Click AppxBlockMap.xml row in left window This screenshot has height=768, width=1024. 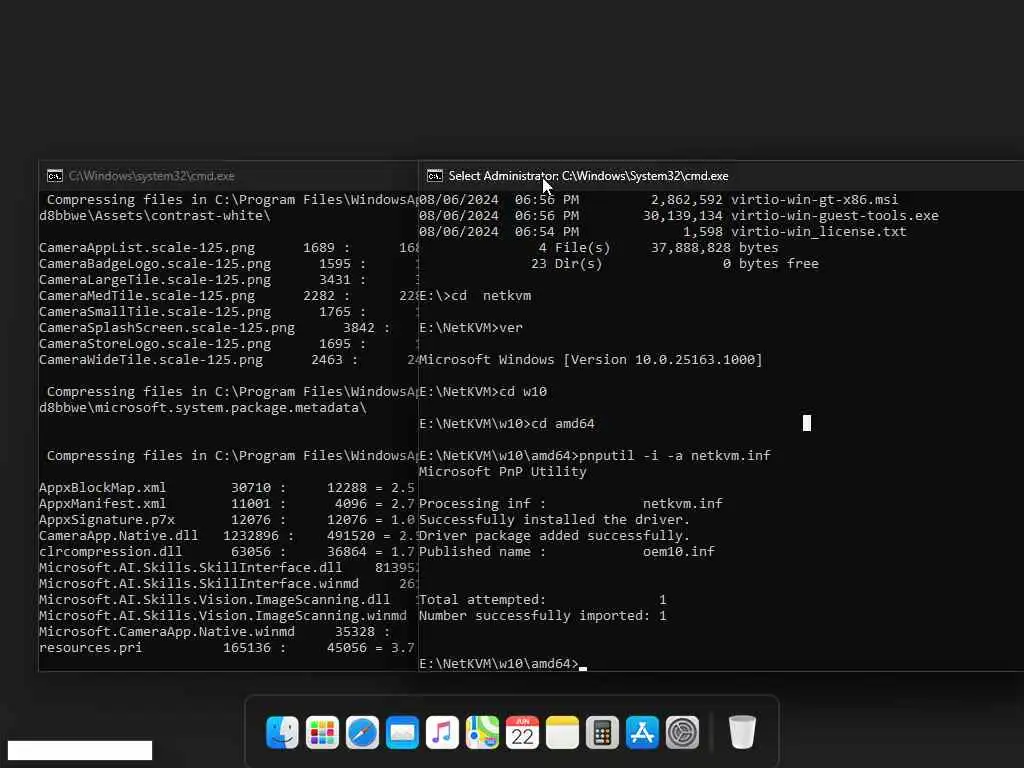point(227,488)
